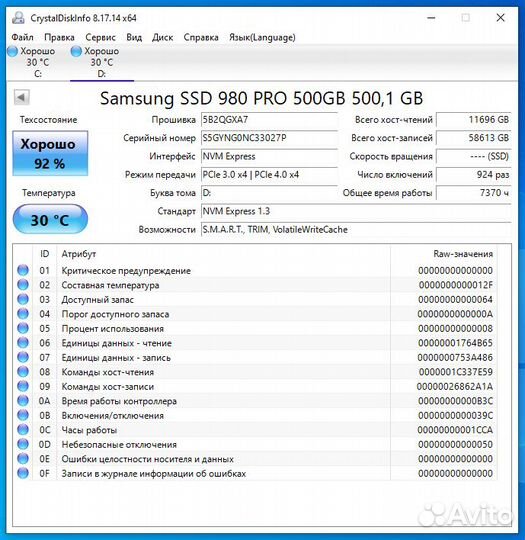Image resolution: width=525 pixels, height=540 pixels.
Task: Click status dot for 07 Единицы данных - запись
Action: pos(23,357)
